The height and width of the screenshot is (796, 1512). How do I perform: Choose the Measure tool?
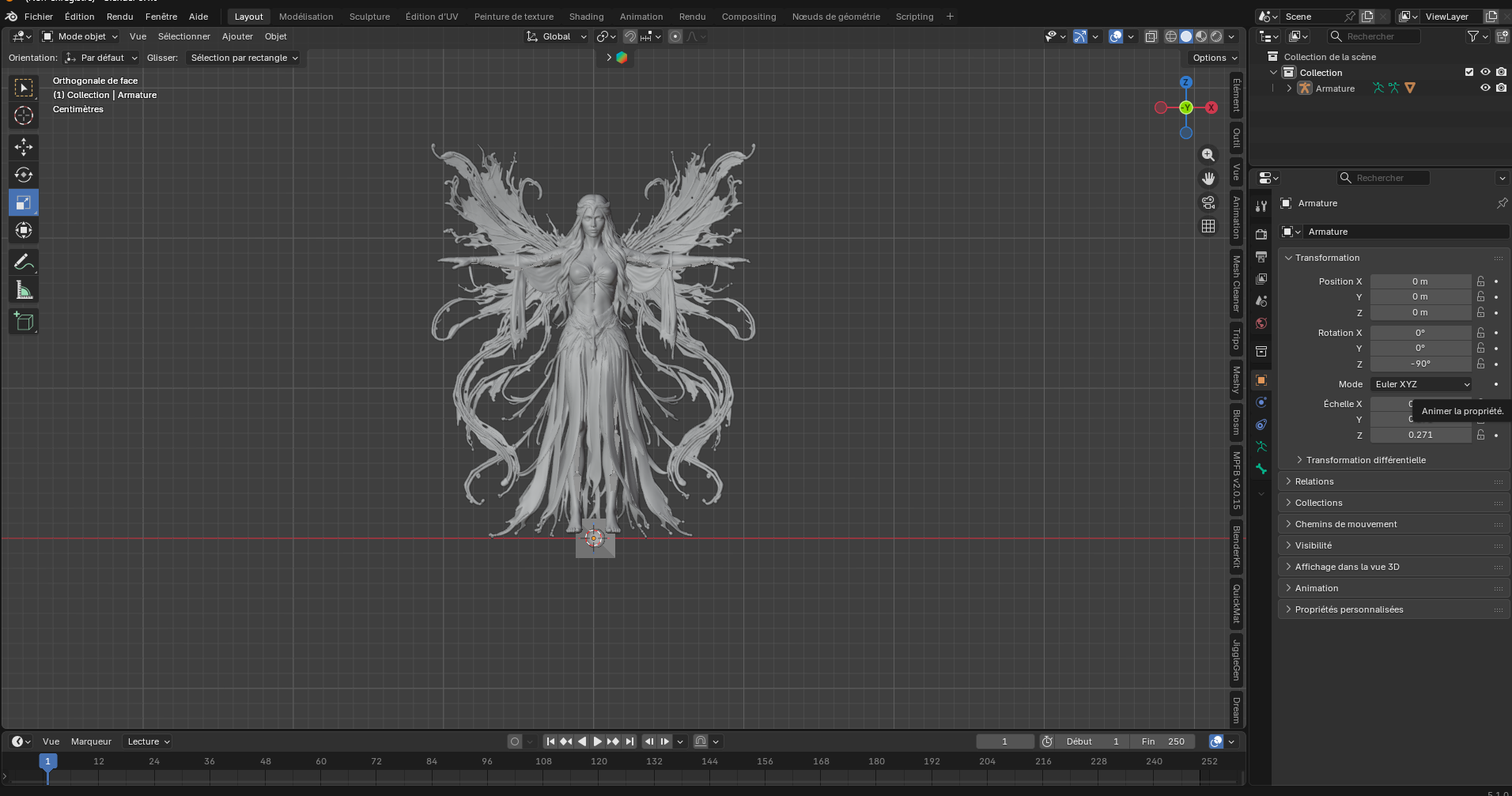pos(24,290)
